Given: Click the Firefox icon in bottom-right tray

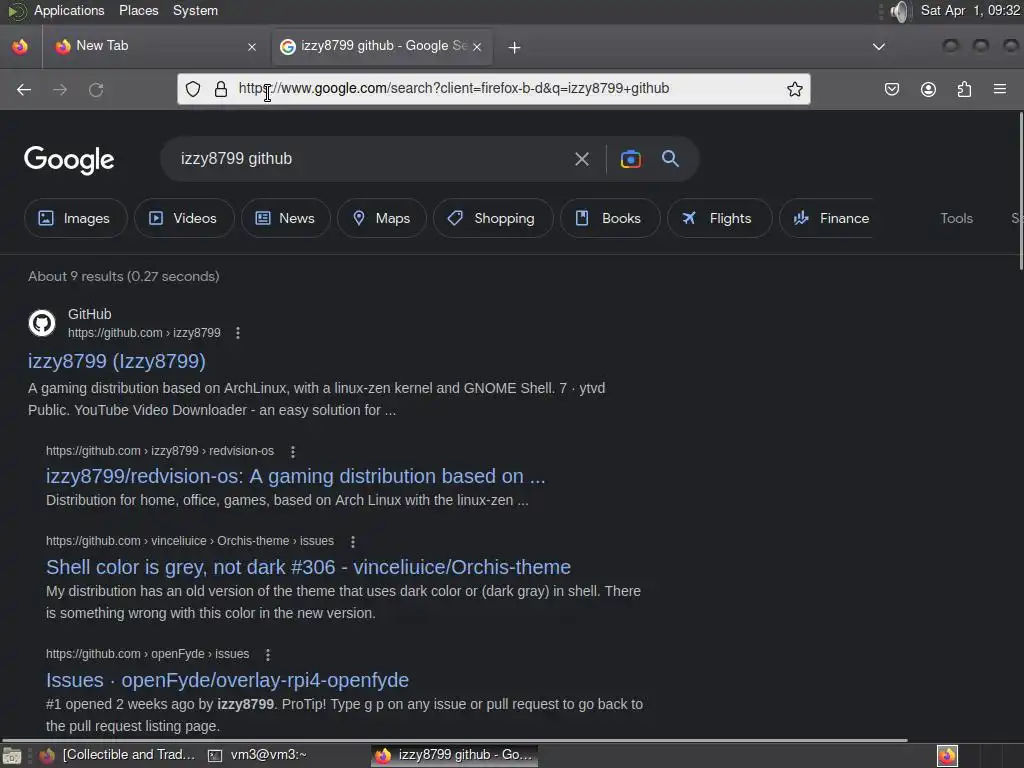Looking at the screenshot, I should [x=947, y=756].
